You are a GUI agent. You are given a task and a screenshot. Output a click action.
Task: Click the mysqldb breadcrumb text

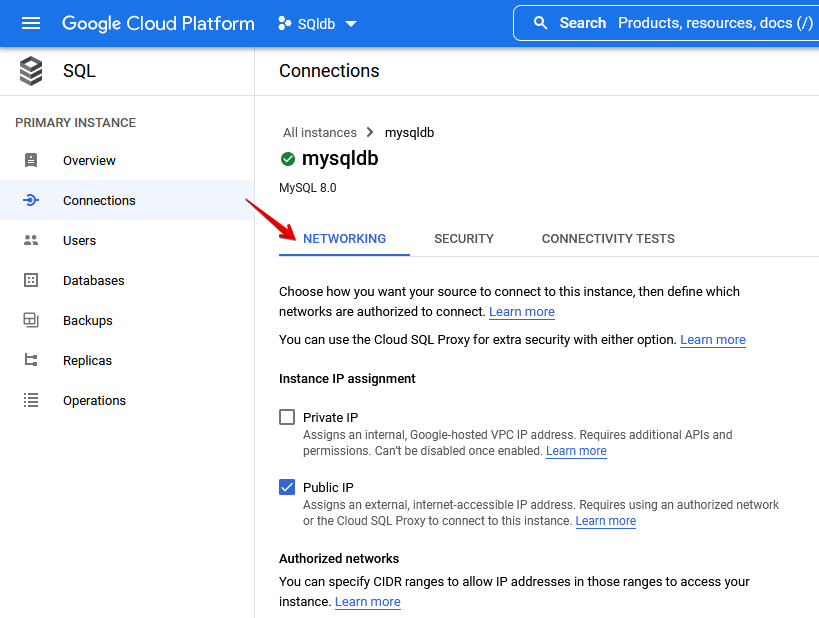(409, 133)
